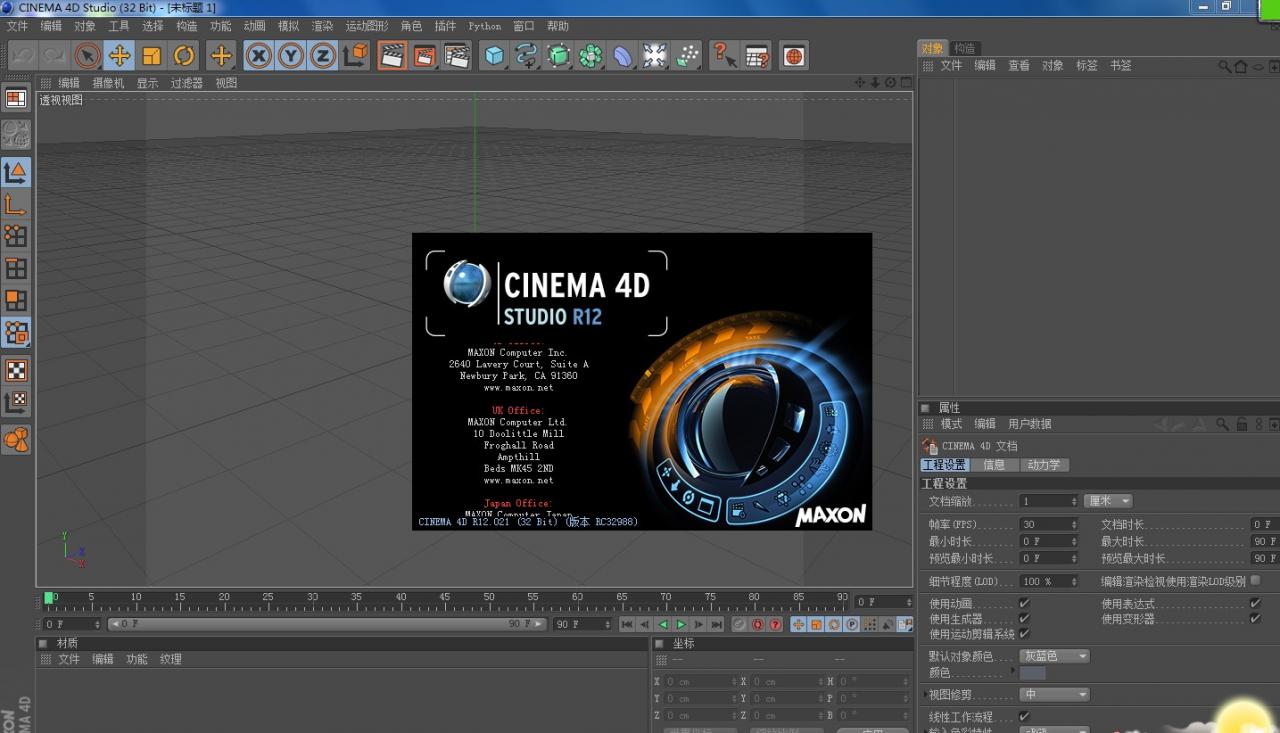Activate the Rotate tool
1280x733 pixels.
(184, 56)
